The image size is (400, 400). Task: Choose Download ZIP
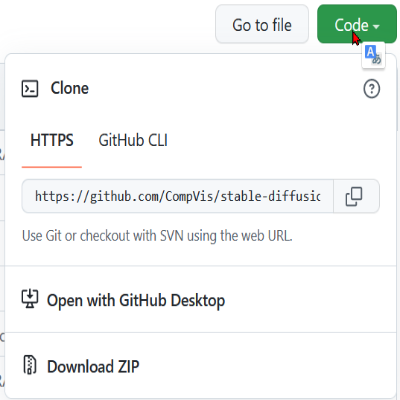(x=93, y=367)
